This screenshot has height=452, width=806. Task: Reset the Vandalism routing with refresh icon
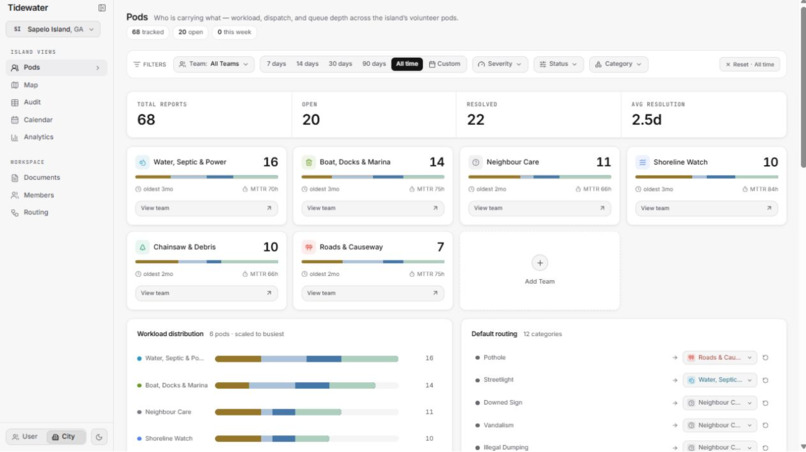point(765,425)
